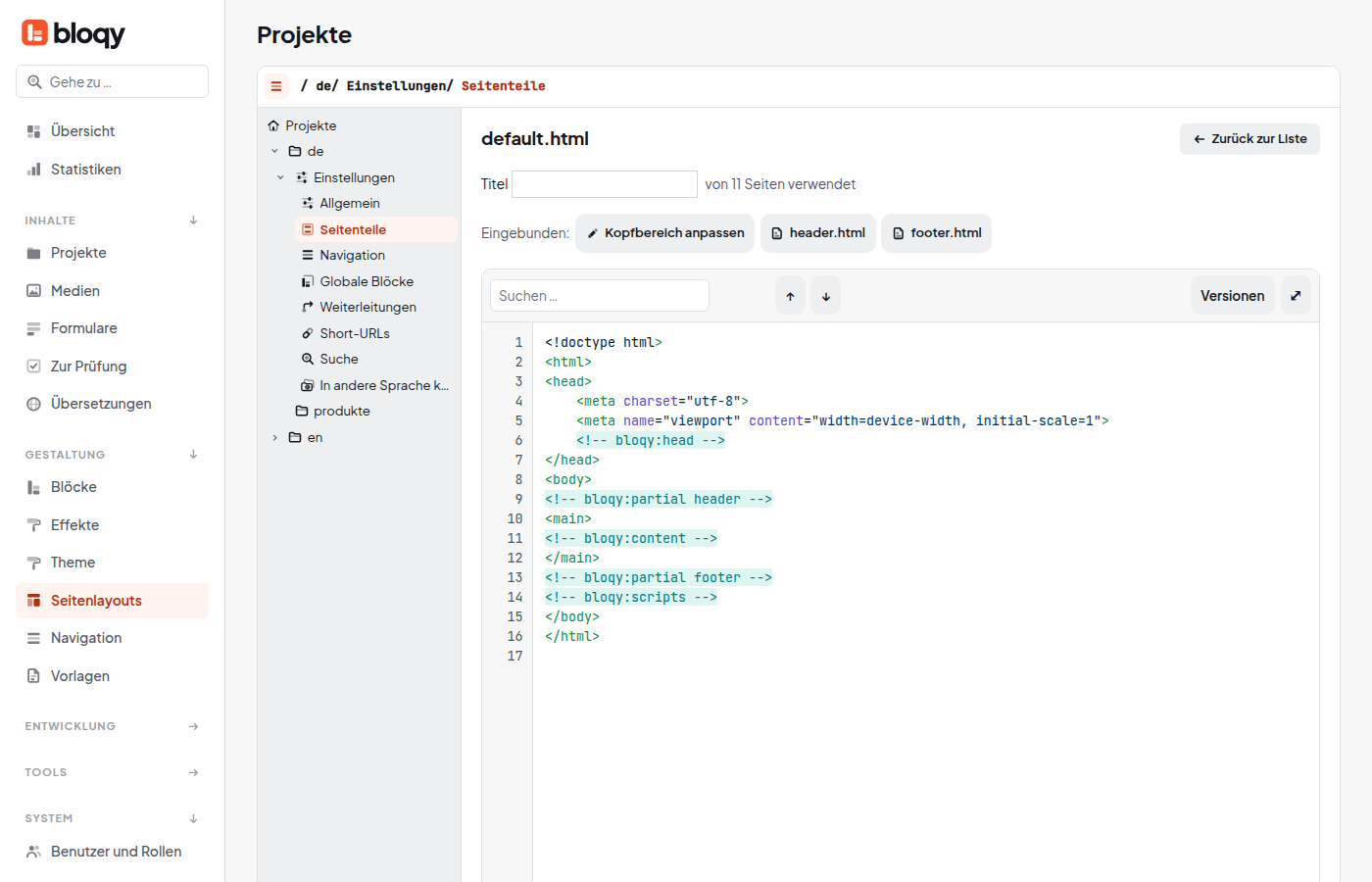Image resolution: width=1372 pixels, height=882 pixels.
Task: Focus the Gehe zu search box
Action: click(x=112, y=81)
